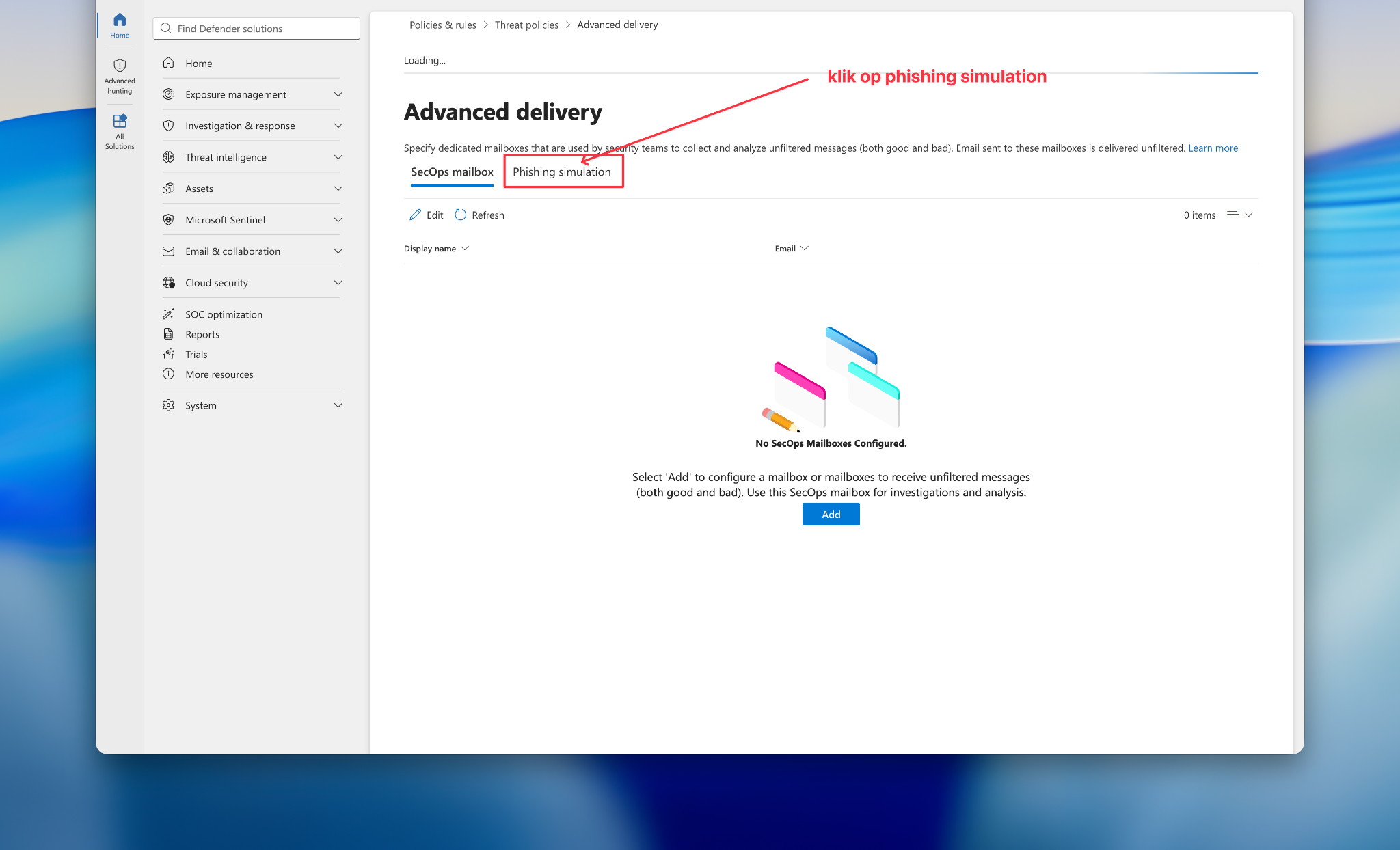Viewport: 1400px width, 850px height.
Task: Open Email column sort menu
Action: click(805, 249)
